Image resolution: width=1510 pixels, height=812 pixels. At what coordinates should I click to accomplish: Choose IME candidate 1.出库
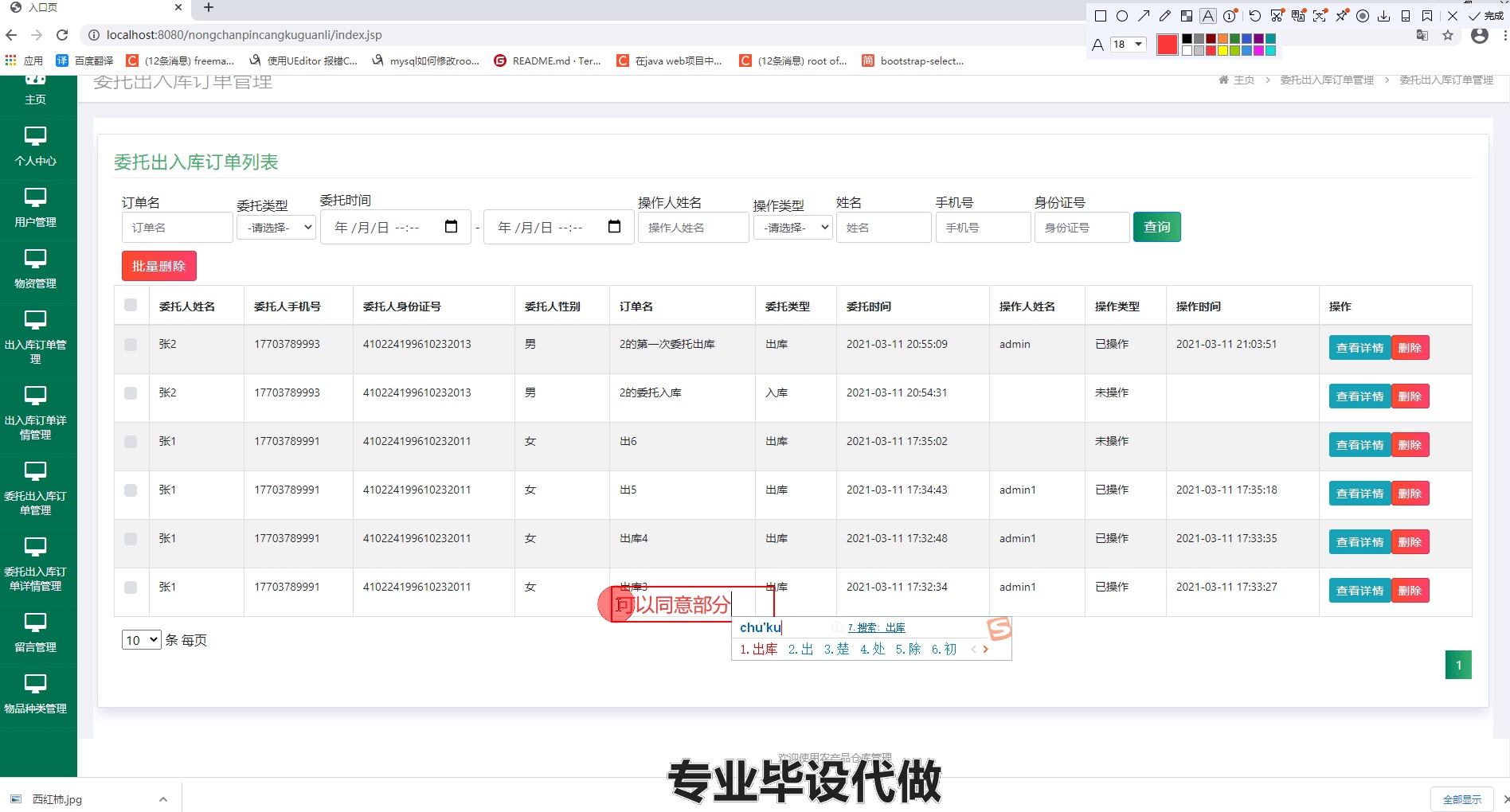[758, 650]
